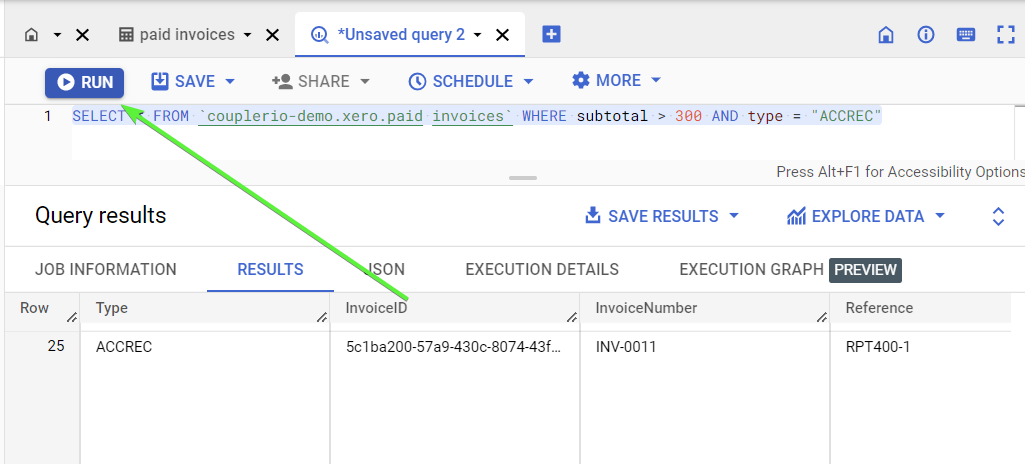
Task: Expand the SHARE dropdown arrow
Action: pyautogui.click(x=365, y=82)
